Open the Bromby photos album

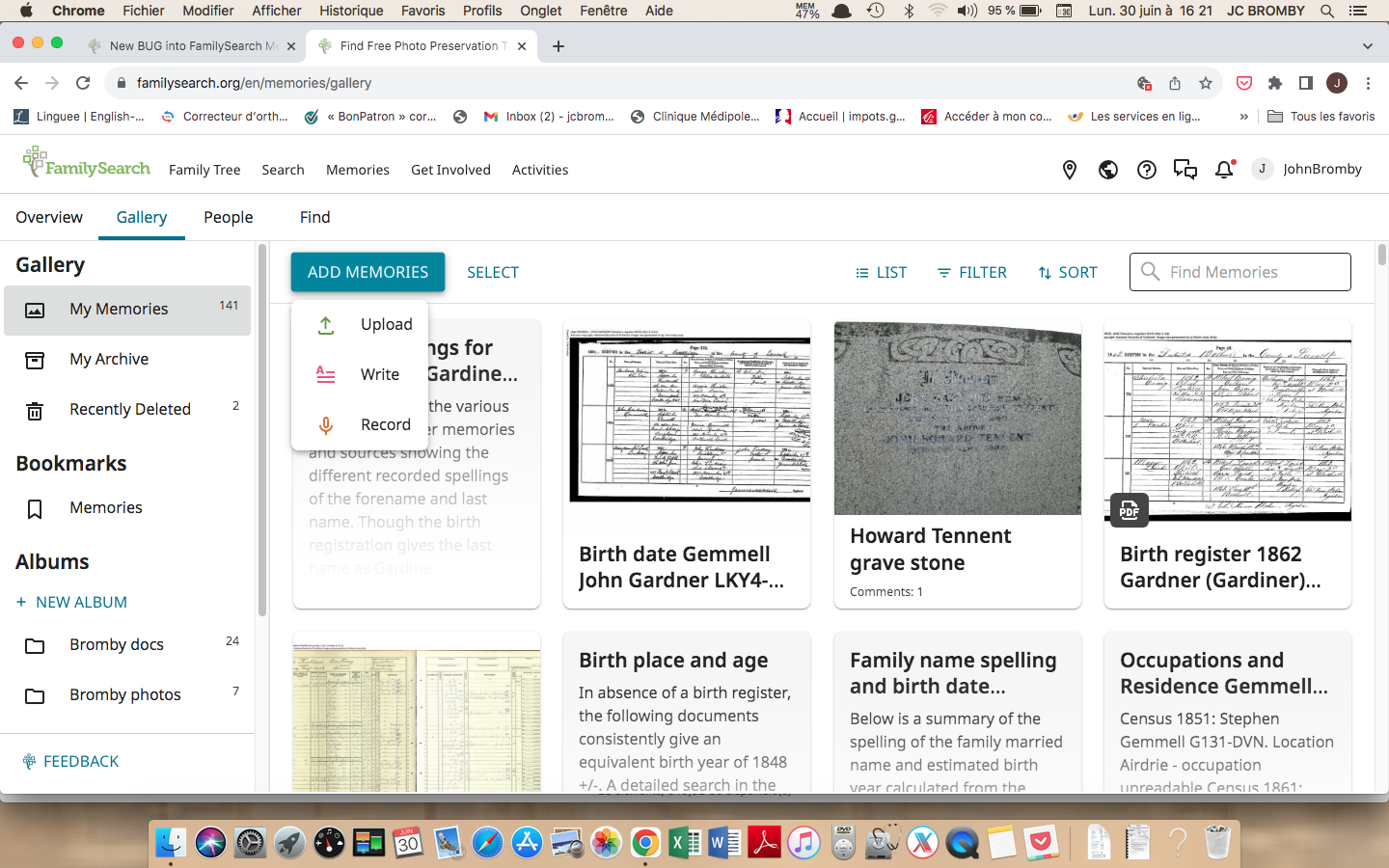click(127, 695)
